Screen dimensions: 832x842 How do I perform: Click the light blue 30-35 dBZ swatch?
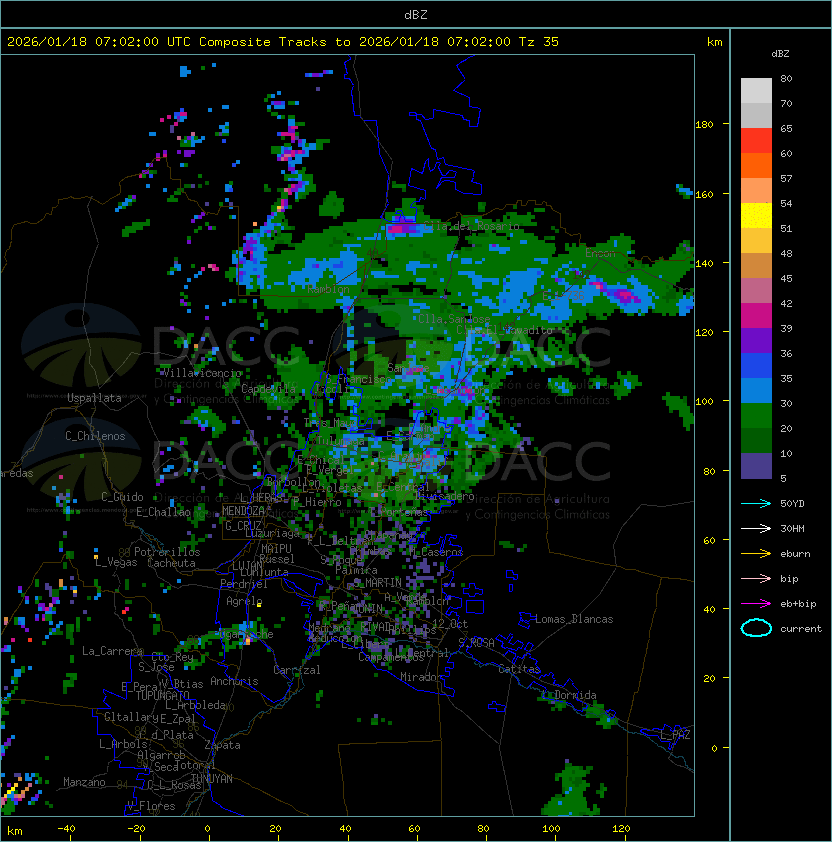click(756, 391)
